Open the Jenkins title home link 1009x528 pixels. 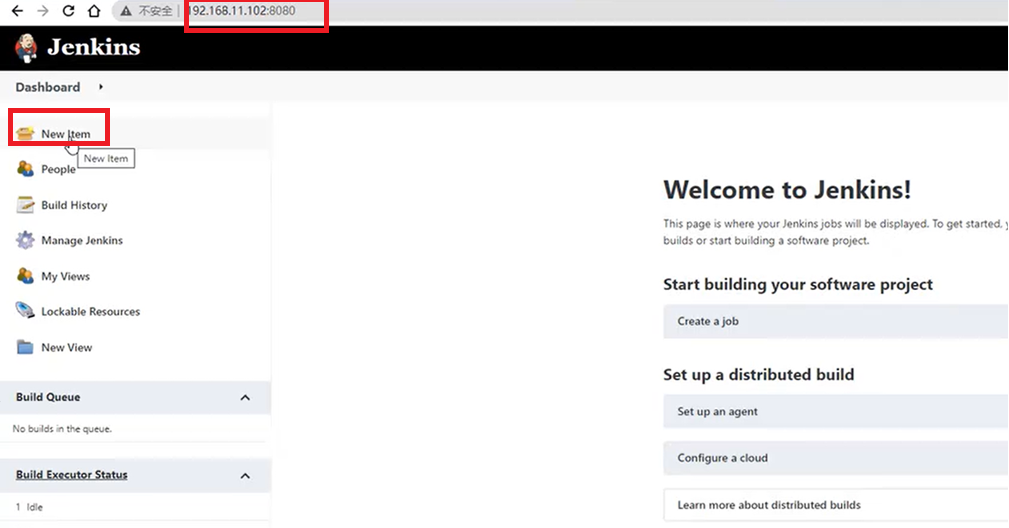[94, 47]
